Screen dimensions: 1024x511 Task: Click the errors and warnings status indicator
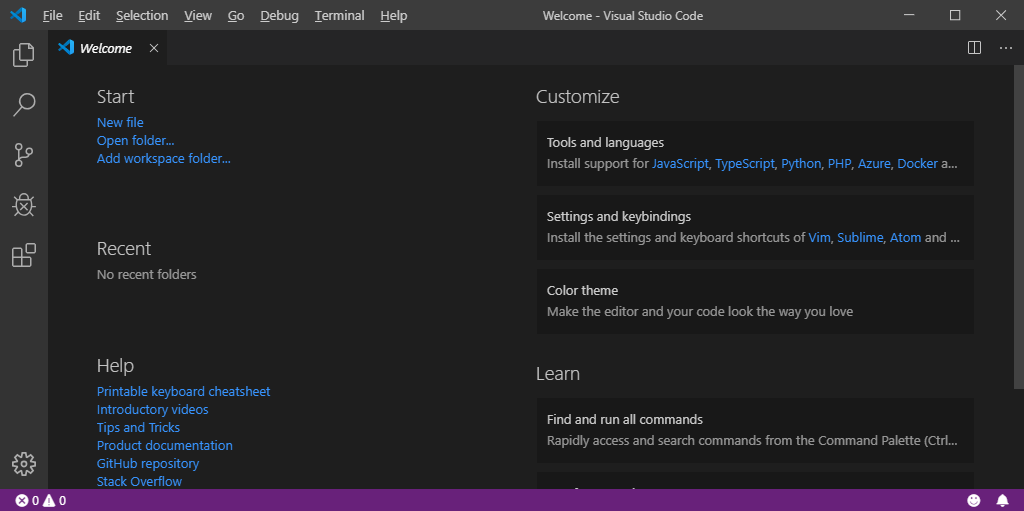40,501
